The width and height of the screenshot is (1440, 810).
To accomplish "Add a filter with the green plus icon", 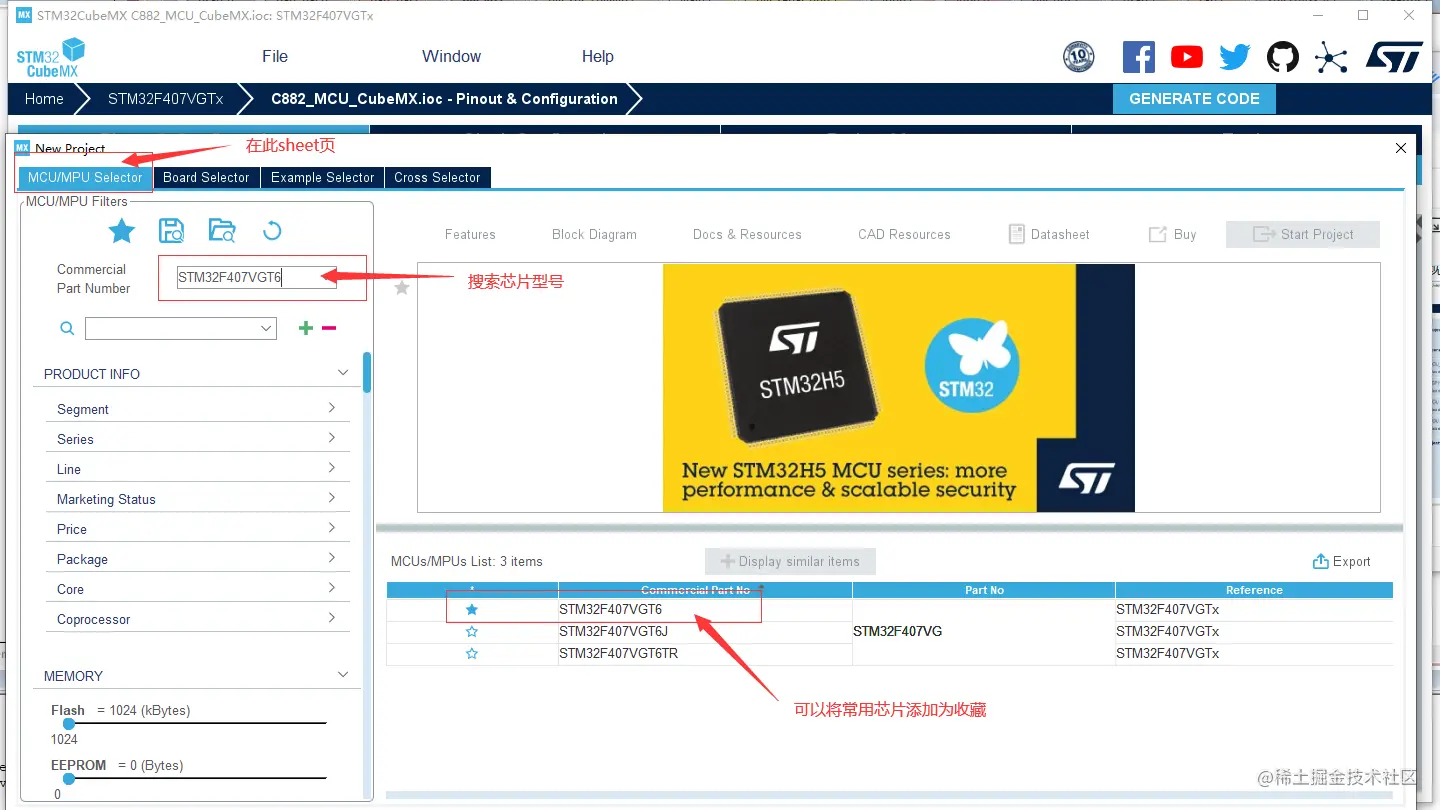I will [x=306, y=328].
